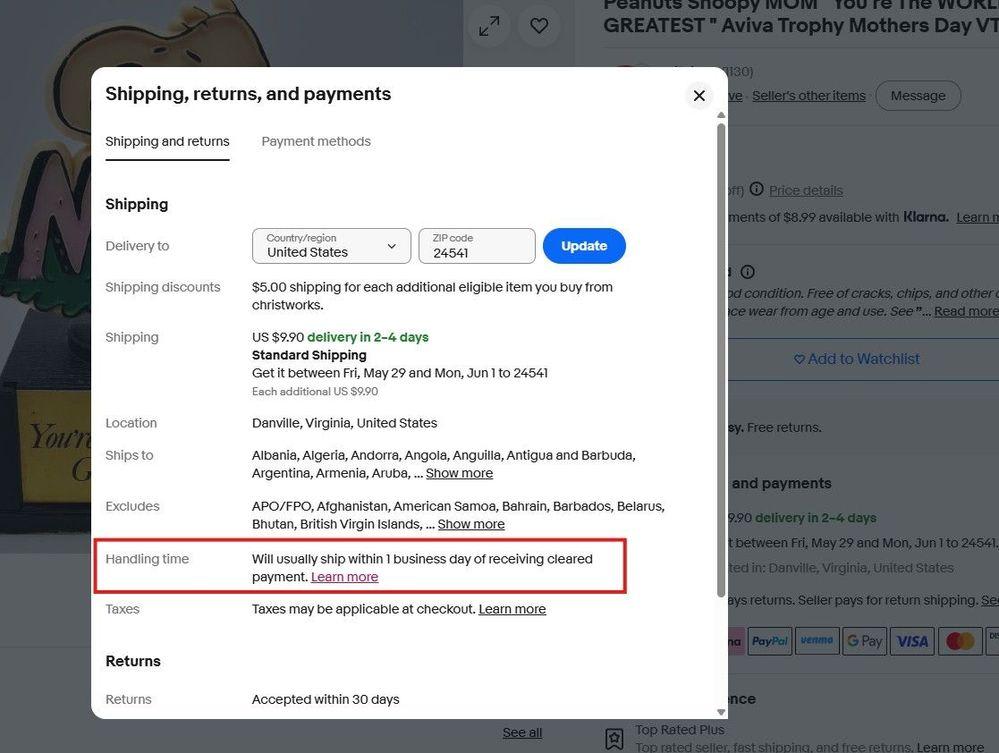Open the Country/region dropdown
Screen dimensions: 999x753
coord(331,246)
